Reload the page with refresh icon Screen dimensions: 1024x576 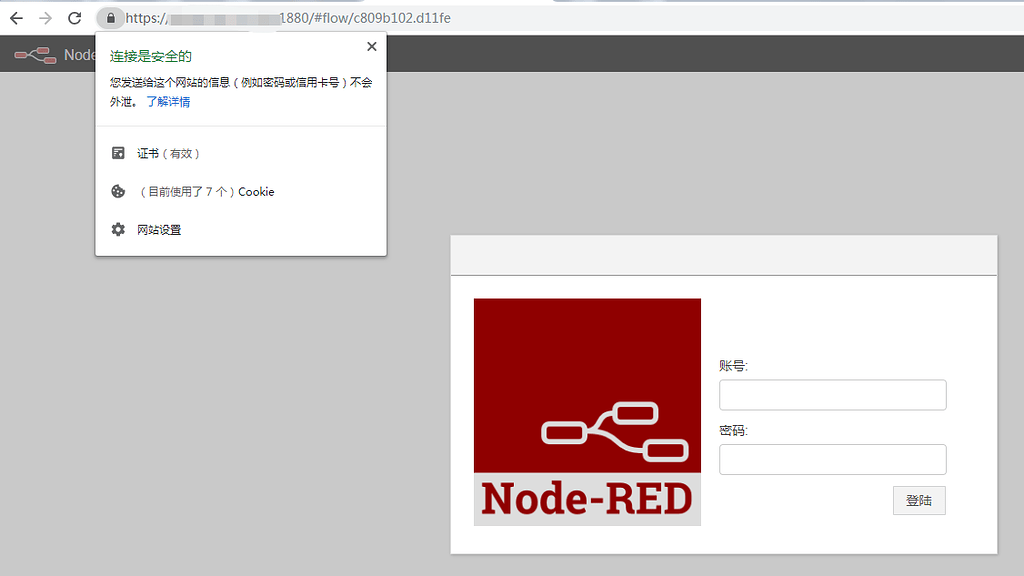(74, 18)
